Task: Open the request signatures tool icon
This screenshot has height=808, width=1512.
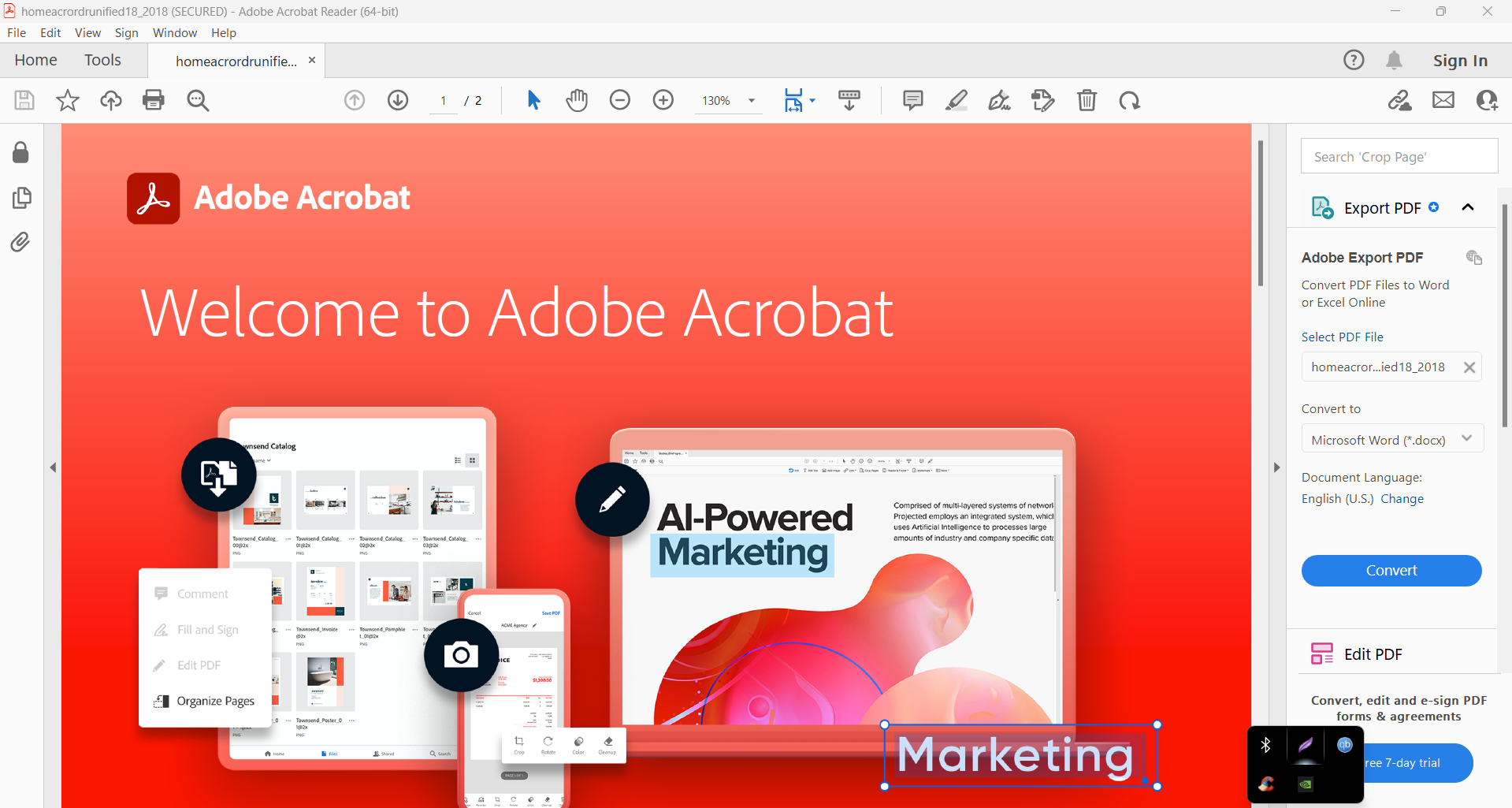Action: pos(1042,100)
